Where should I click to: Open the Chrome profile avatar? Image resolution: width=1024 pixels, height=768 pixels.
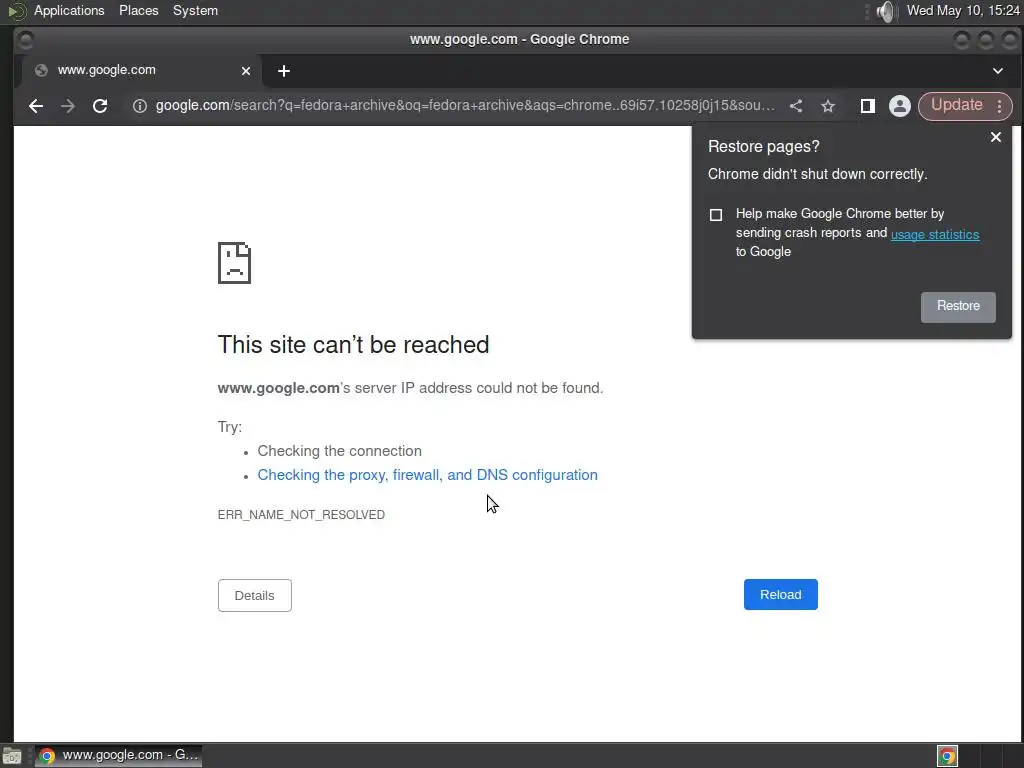pos(900,106)
